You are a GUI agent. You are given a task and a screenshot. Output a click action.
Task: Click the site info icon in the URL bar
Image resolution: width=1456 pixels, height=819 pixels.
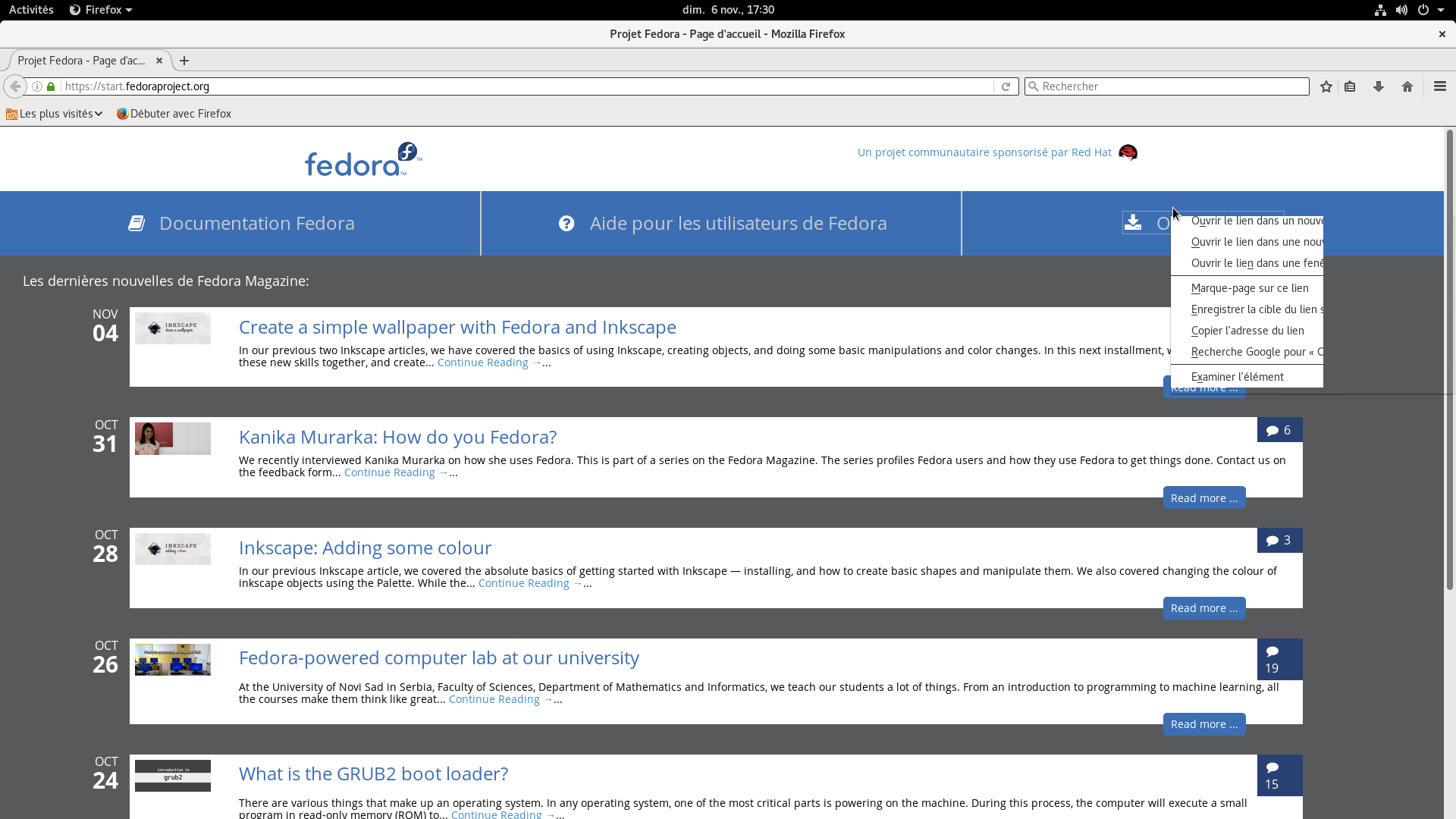36,86
